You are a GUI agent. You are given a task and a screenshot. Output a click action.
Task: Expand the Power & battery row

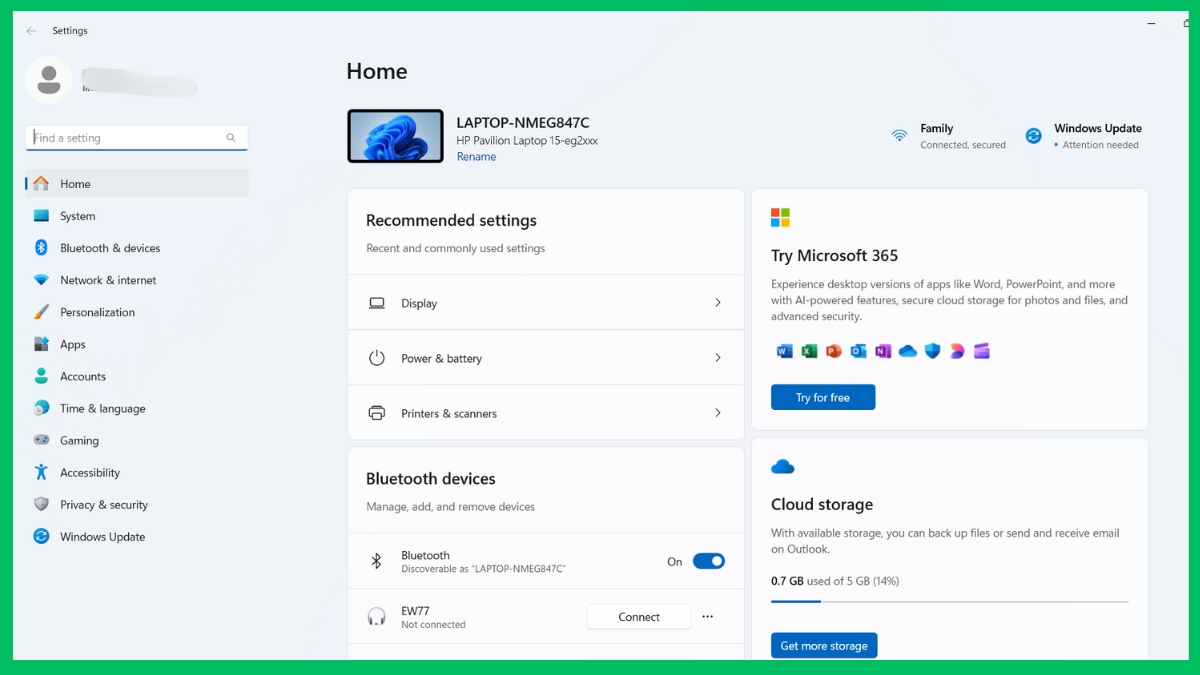546,357
